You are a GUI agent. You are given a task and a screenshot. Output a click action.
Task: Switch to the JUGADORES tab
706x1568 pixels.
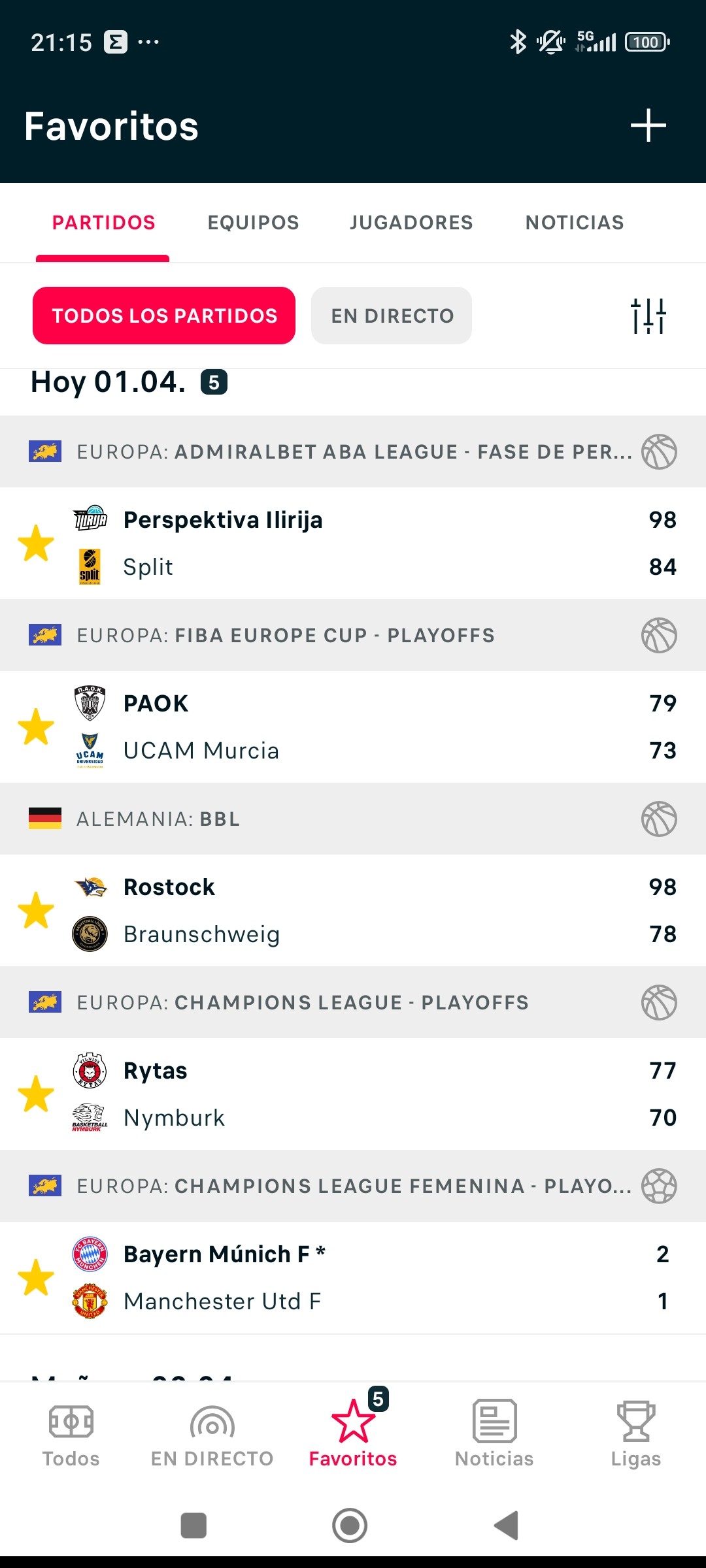(x=411, y=223)
